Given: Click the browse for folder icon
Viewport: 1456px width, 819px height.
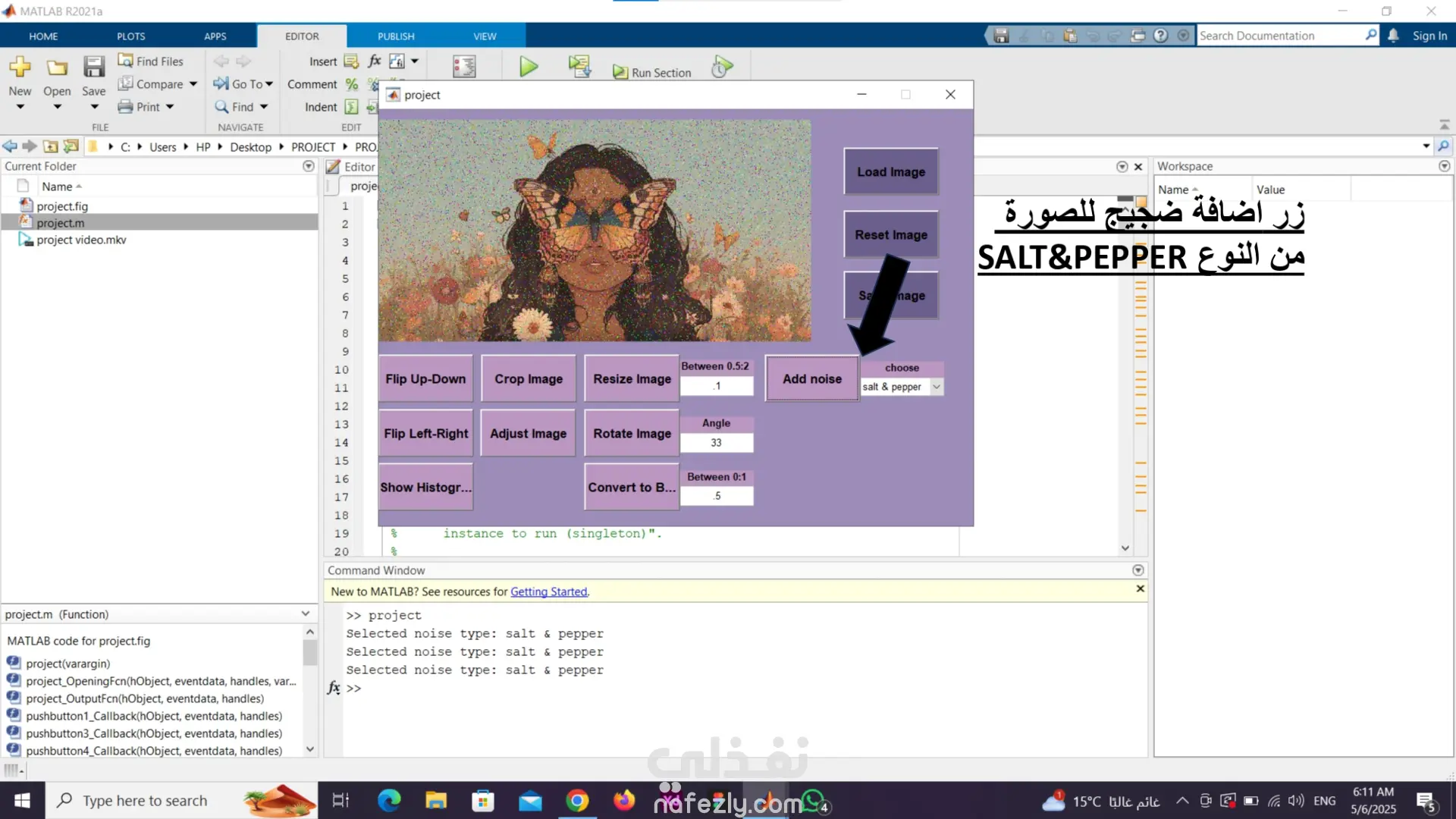Looking at the screenshot, I should pyautogui.click(x=71, y=146).
